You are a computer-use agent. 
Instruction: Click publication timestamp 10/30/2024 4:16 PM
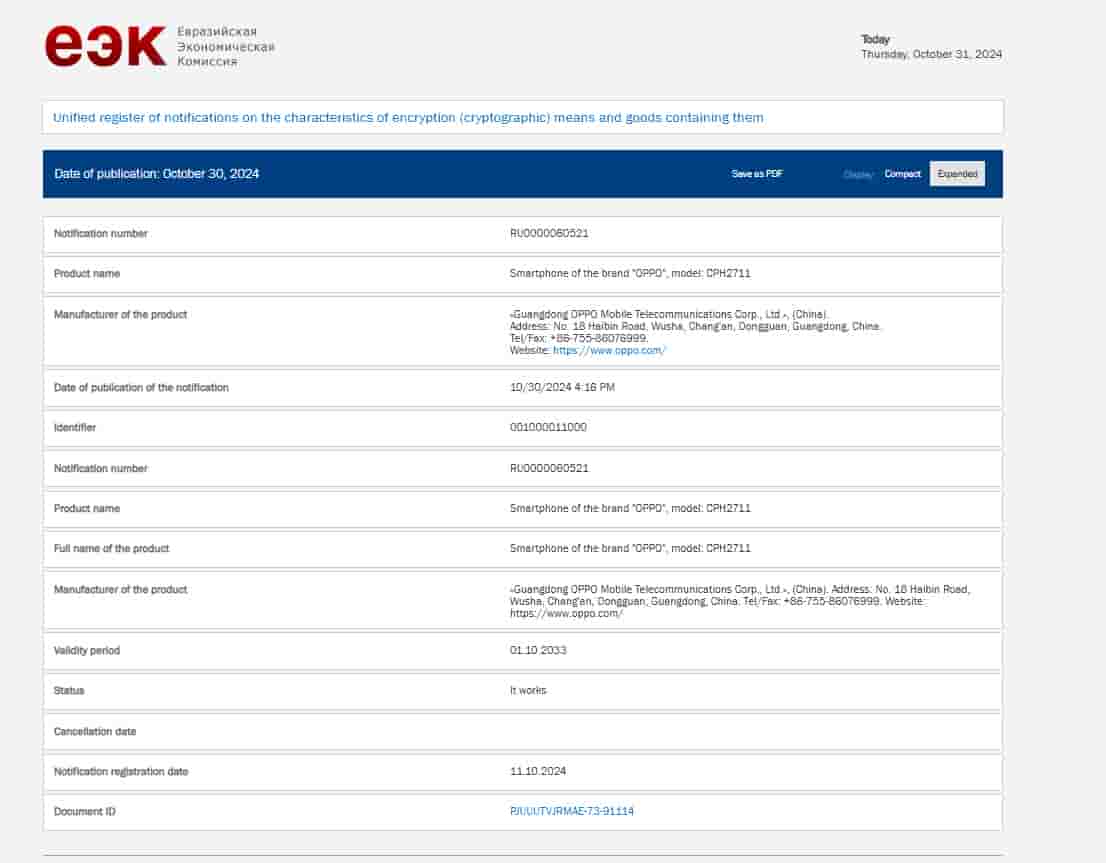click(562, 387)
